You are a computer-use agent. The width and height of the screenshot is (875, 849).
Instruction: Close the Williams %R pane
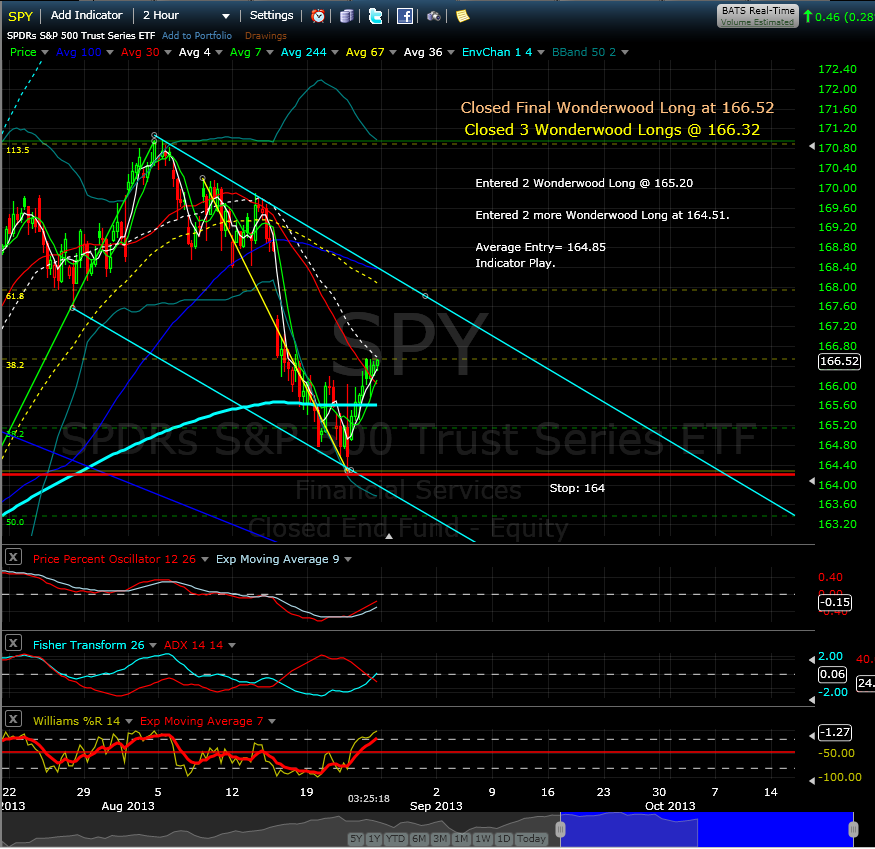click(x=13, y=718)
